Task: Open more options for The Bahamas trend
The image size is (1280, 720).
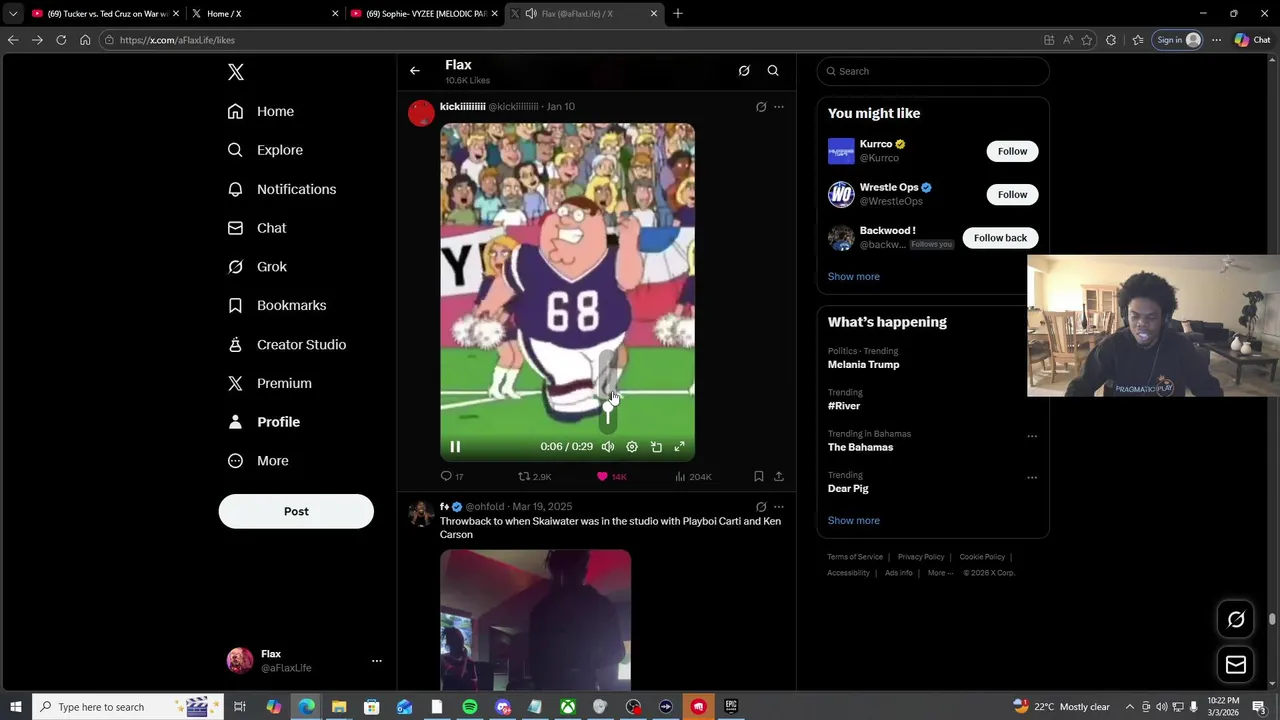Action: [1032, 436]
